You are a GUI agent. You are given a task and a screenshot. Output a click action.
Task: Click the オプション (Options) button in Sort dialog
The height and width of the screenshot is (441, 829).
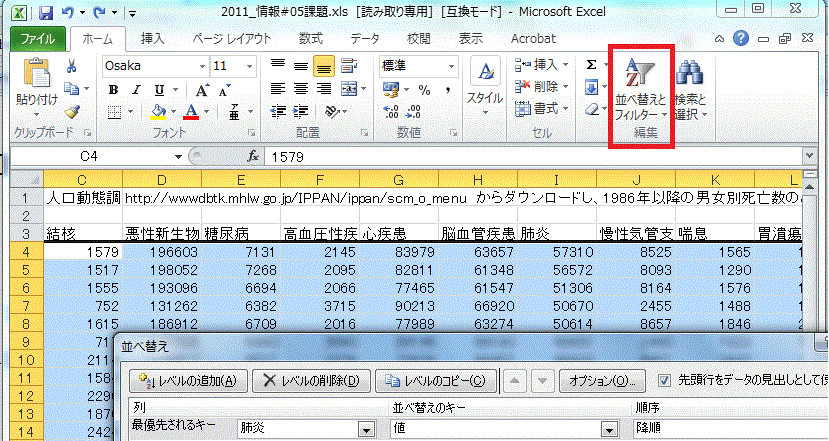tap(600, 381)
